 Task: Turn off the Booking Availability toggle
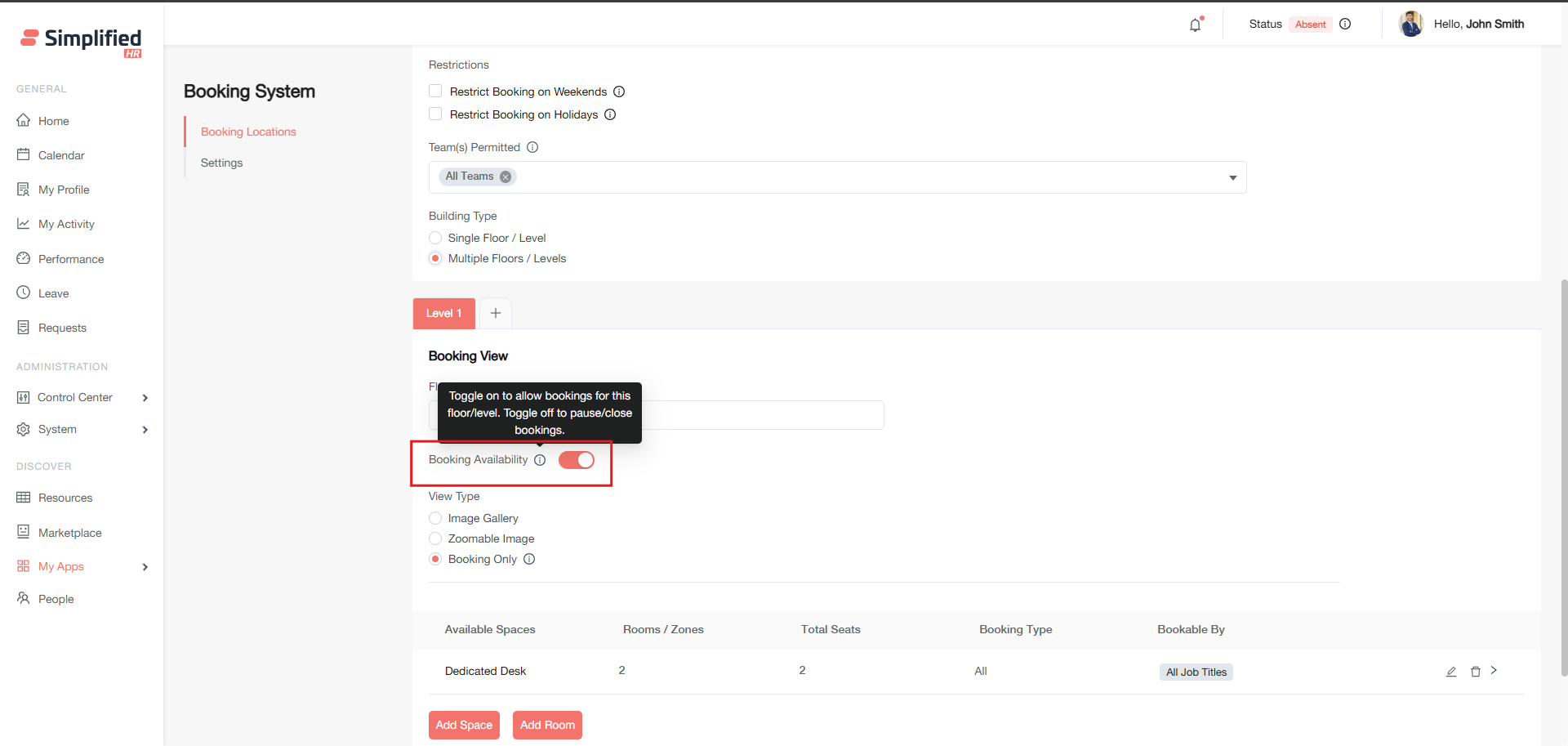[577, 460]
